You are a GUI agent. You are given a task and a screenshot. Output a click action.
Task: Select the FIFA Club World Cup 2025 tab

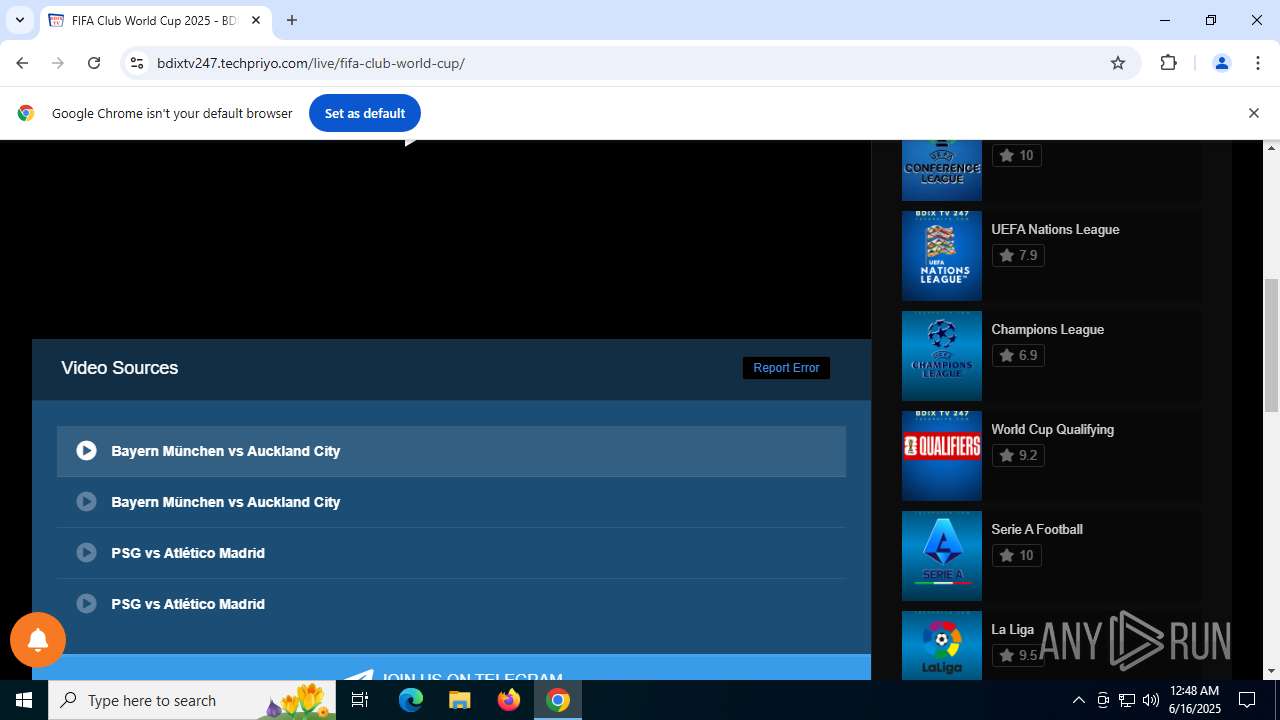[x=155, y=21]
